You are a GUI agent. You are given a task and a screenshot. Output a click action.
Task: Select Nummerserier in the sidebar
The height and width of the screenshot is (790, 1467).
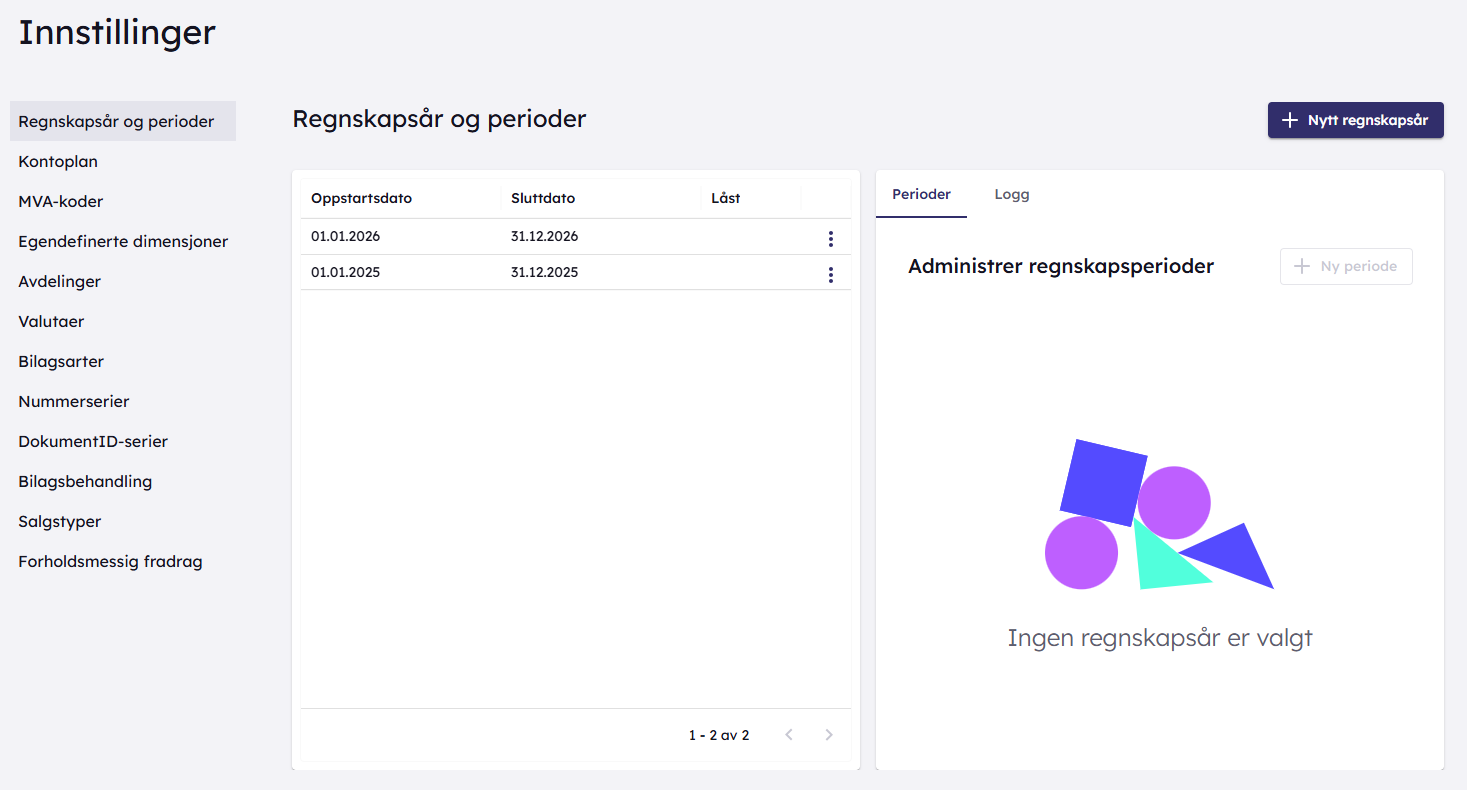point(74,402)
